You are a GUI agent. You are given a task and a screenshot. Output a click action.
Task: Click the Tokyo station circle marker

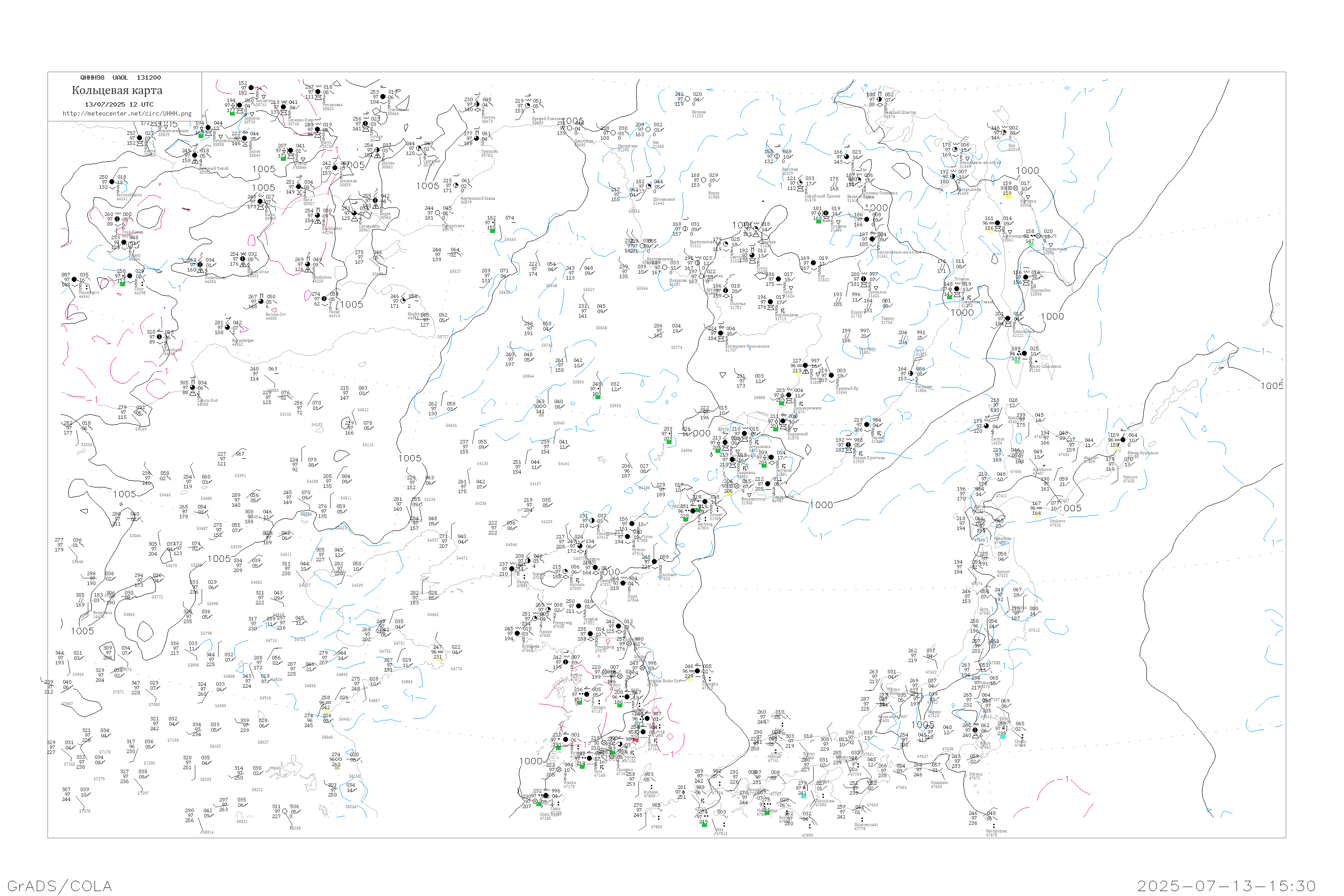(975, 730)
